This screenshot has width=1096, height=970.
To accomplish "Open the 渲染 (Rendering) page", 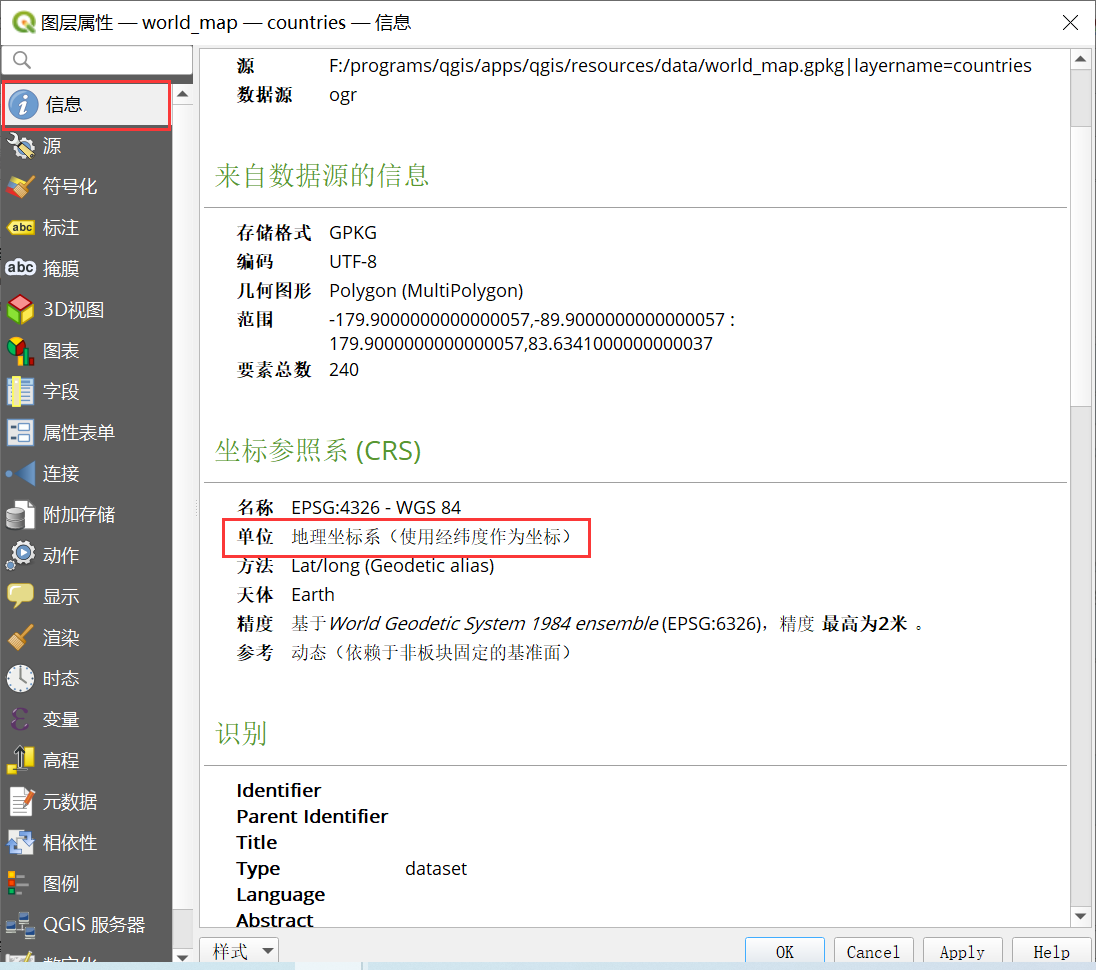I will [87, 638].
